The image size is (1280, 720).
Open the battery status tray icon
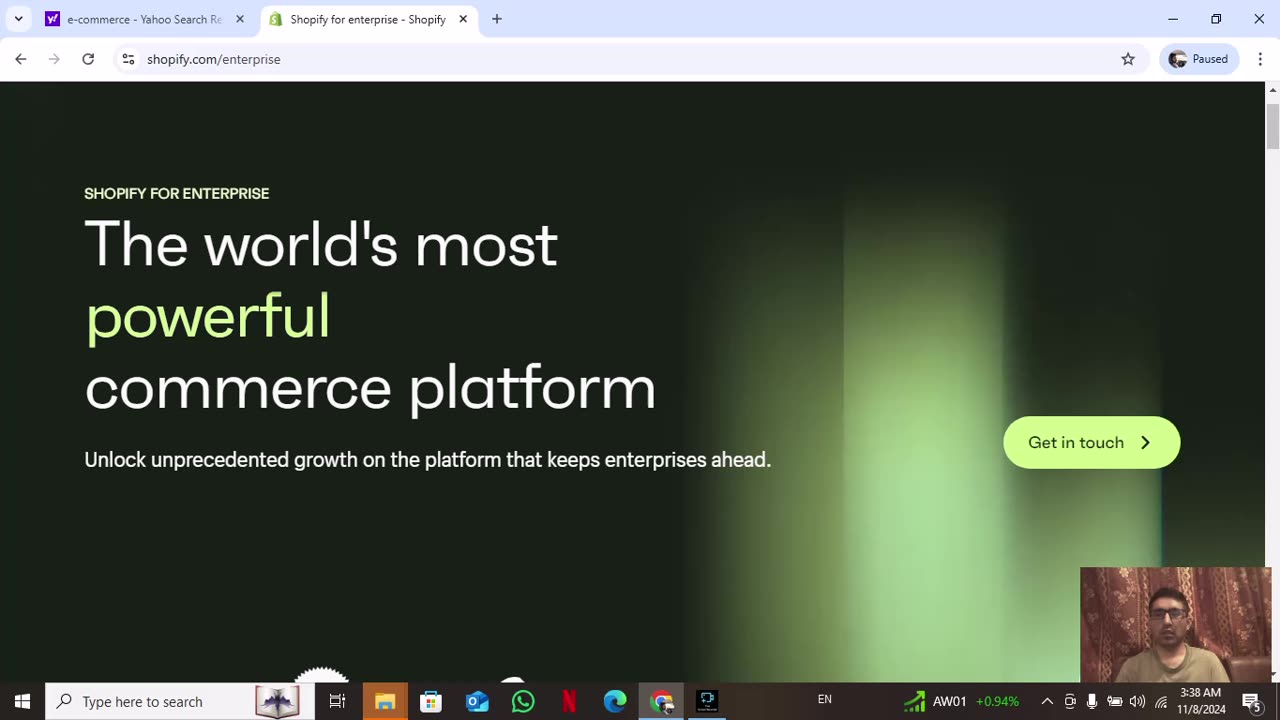(x=1114, y=701)
